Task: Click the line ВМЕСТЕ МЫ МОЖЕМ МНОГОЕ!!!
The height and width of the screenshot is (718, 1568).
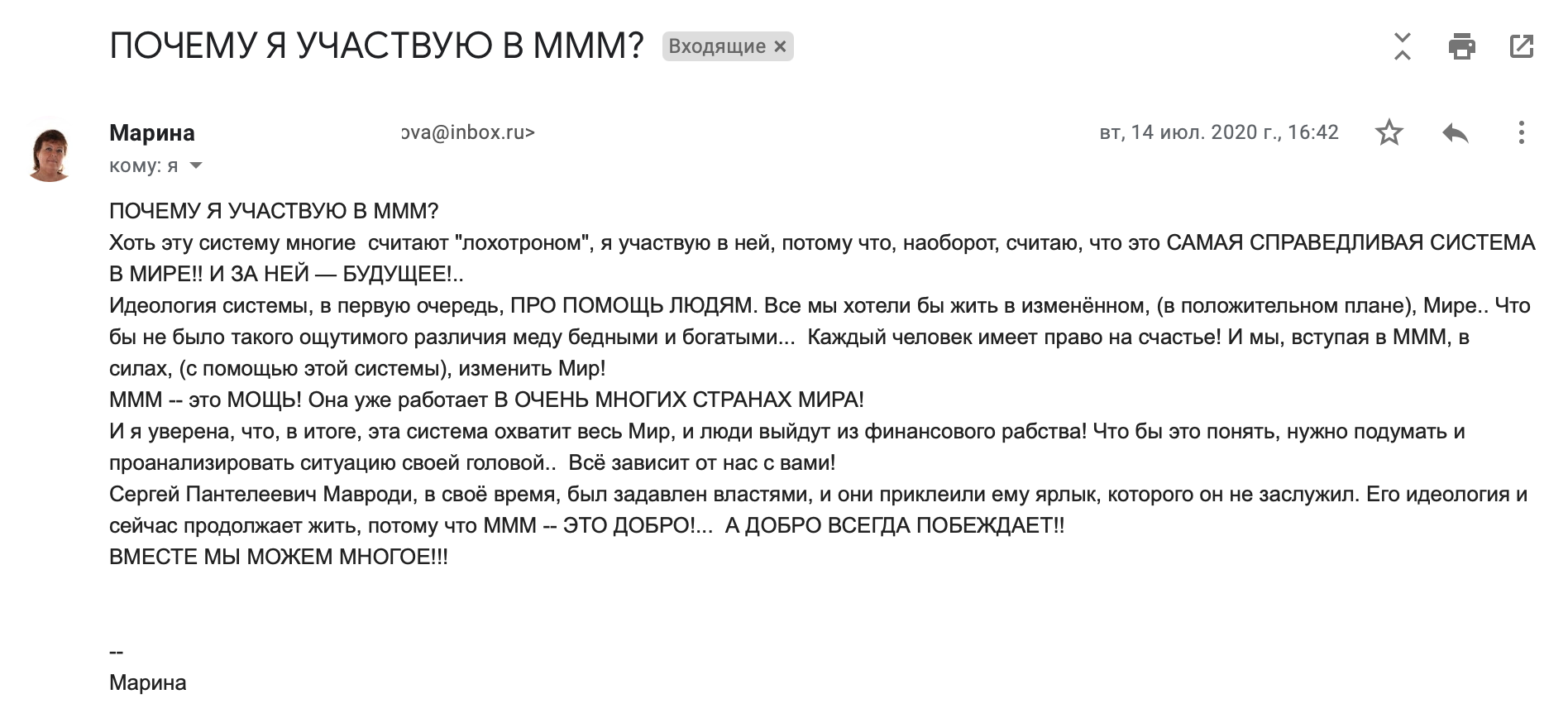Action: coord(279,558)
